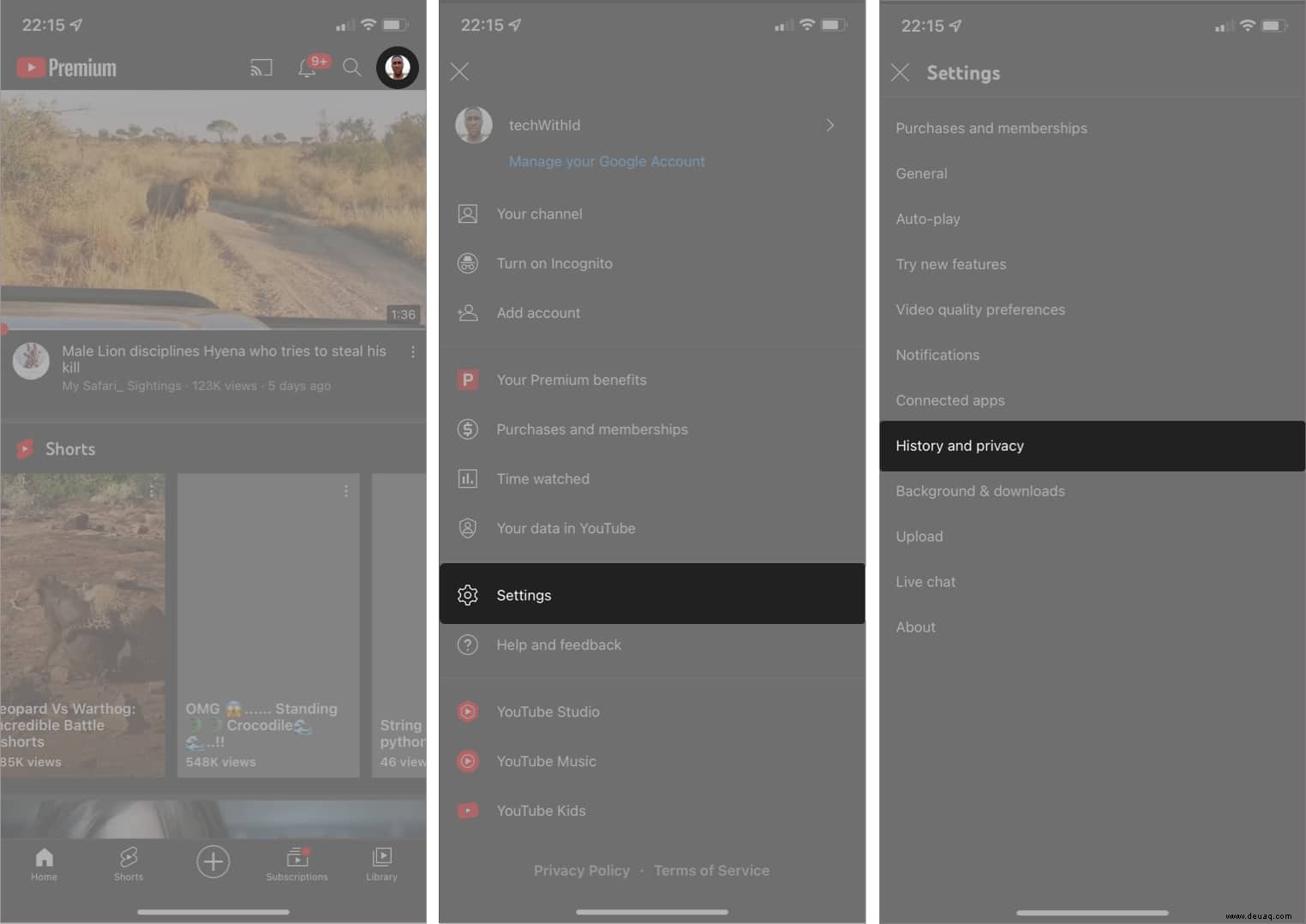Open Your data in YouTube
Viewport: 1306px width, 924px height.
[652, 529]
